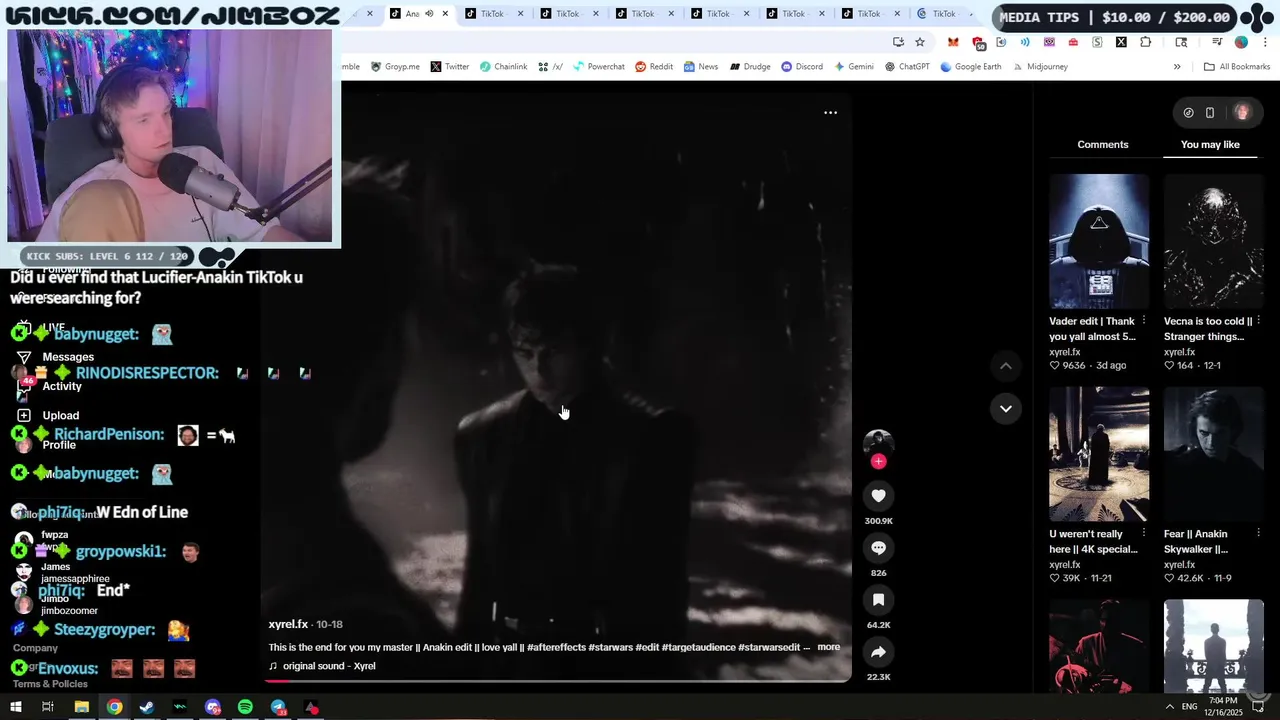Open the Twitter bookmark
Image resolution: width=1280 pixels, height=720 pixels.
coord(450,67)
